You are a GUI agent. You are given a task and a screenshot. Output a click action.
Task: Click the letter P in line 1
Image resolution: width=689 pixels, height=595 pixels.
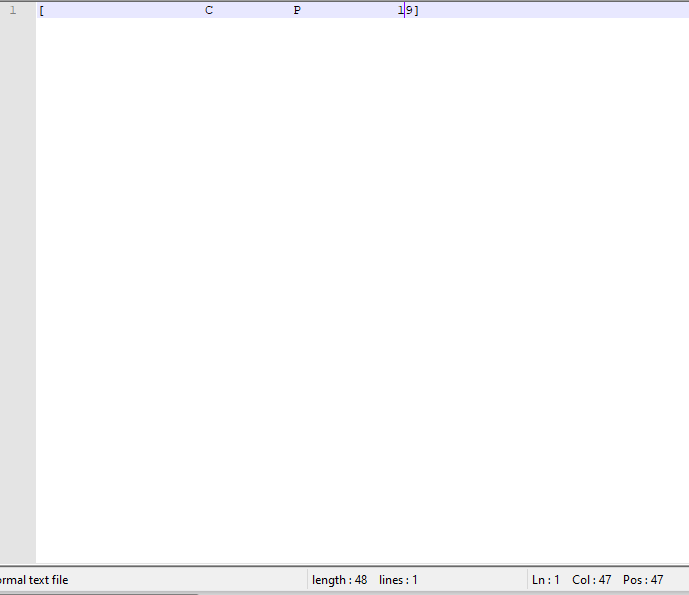pos(297,10)
